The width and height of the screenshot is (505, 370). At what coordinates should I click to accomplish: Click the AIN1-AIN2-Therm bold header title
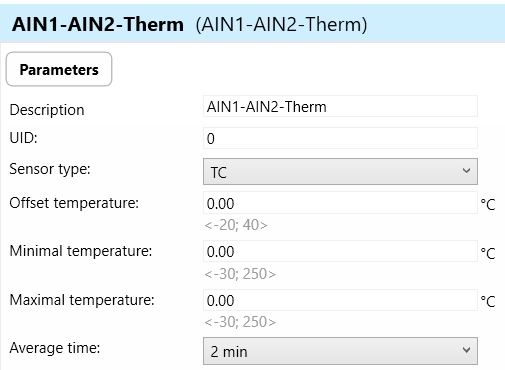(98, 24)
